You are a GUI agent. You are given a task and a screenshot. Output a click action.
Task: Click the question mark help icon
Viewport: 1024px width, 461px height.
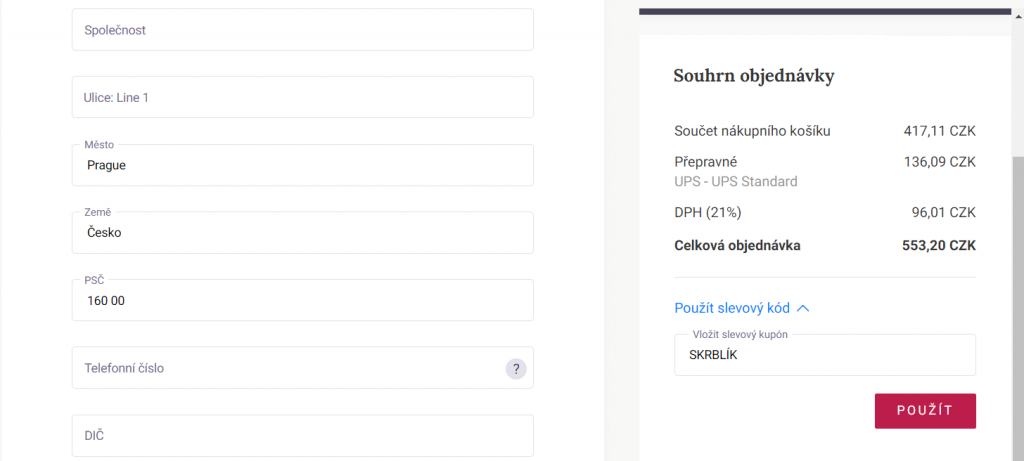click(516, 368)
